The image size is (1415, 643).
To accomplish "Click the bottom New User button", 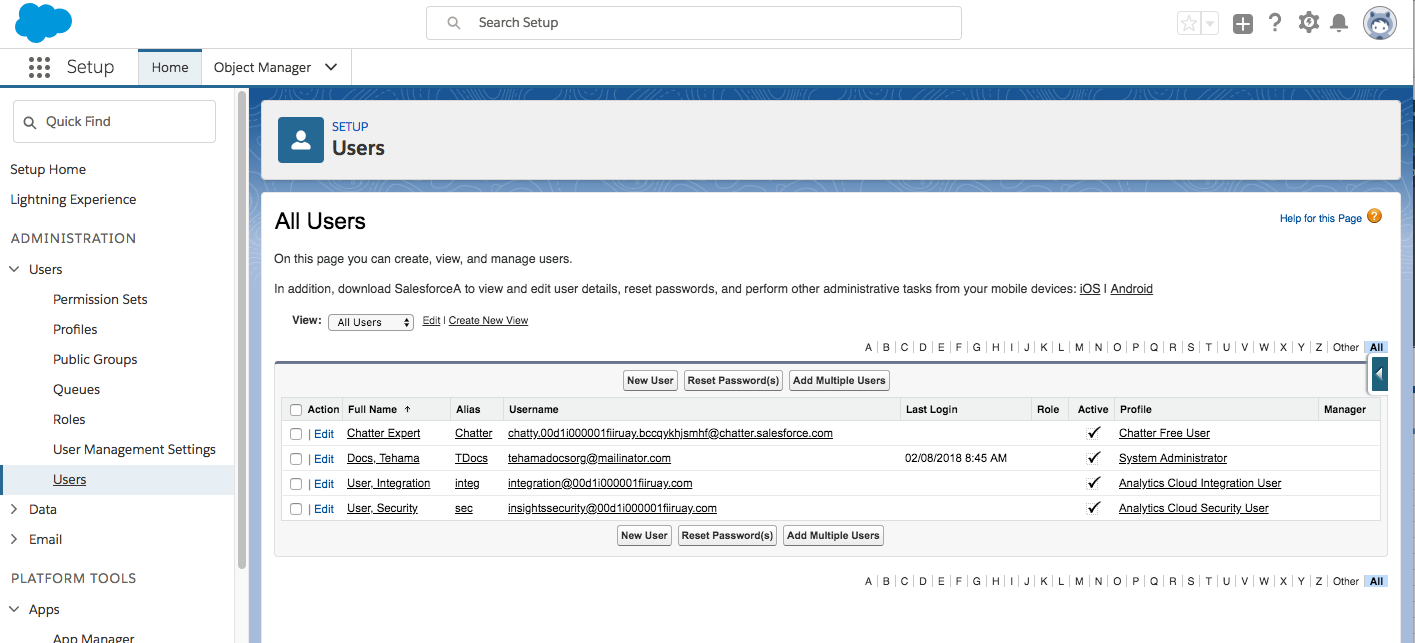I will click(644, 535).
